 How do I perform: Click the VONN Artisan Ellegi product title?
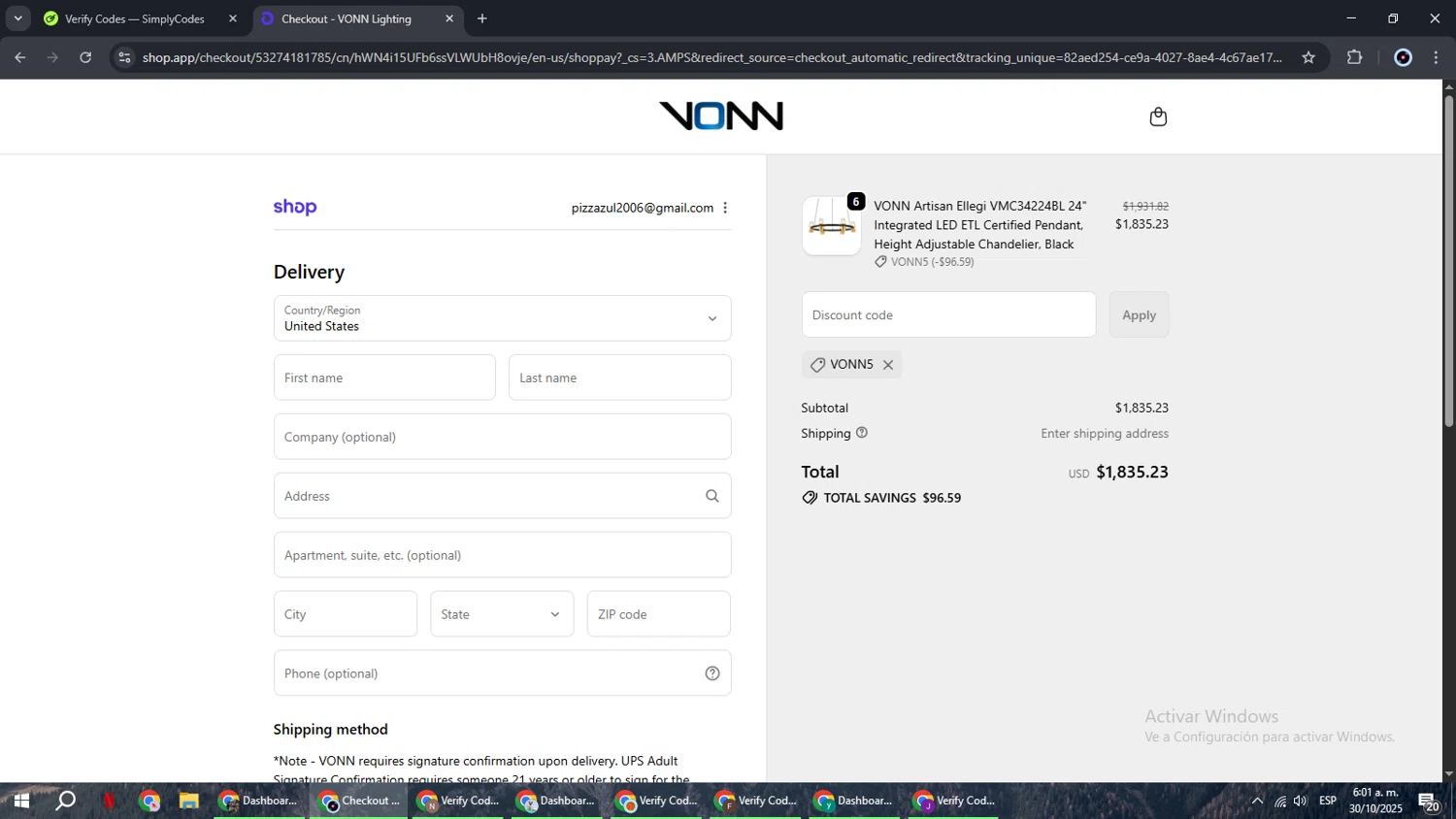tap(979, 225)
